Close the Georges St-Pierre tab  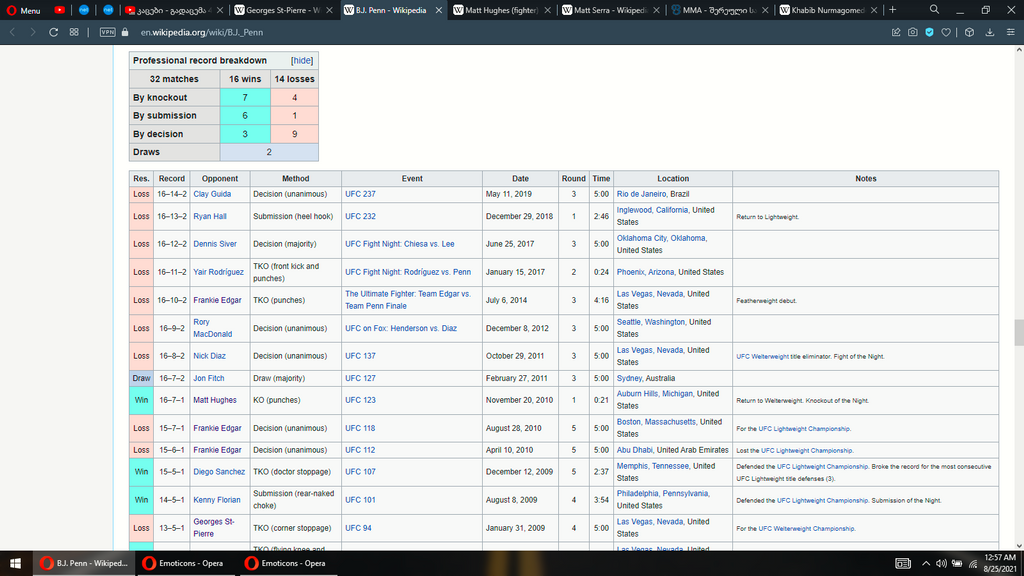click(329, 10)
